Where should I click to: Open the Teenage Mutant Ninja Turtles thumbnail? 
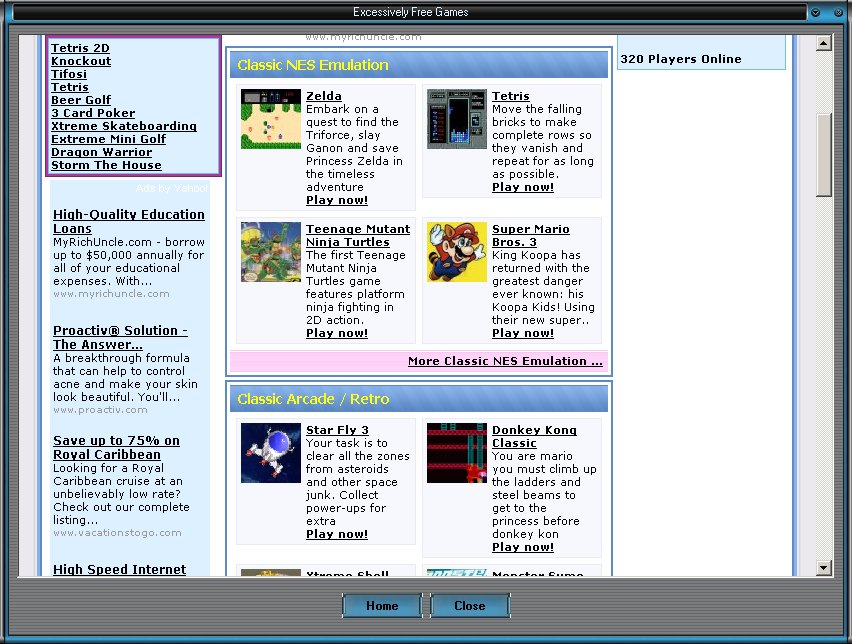pos(271,252)
